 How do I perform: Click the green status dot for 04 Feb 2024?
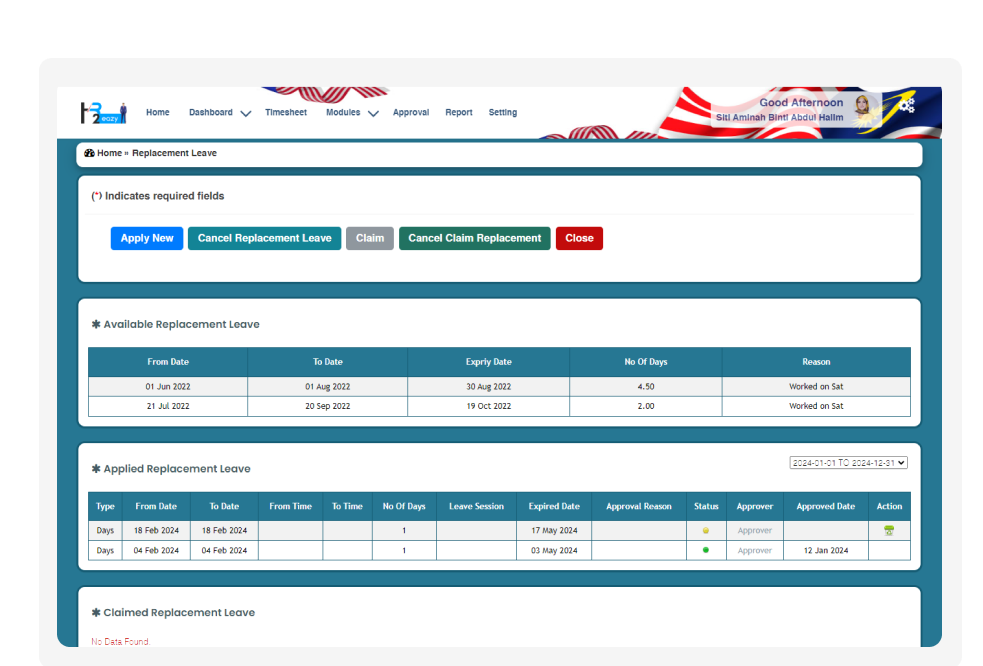click(x=706, y=550)
